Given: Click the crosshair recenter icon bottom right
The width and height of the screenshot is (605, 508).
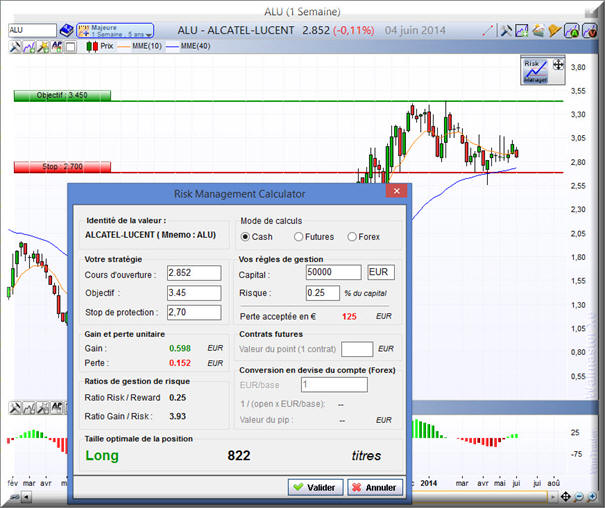Looking at the screenshot, I should 565,496.
